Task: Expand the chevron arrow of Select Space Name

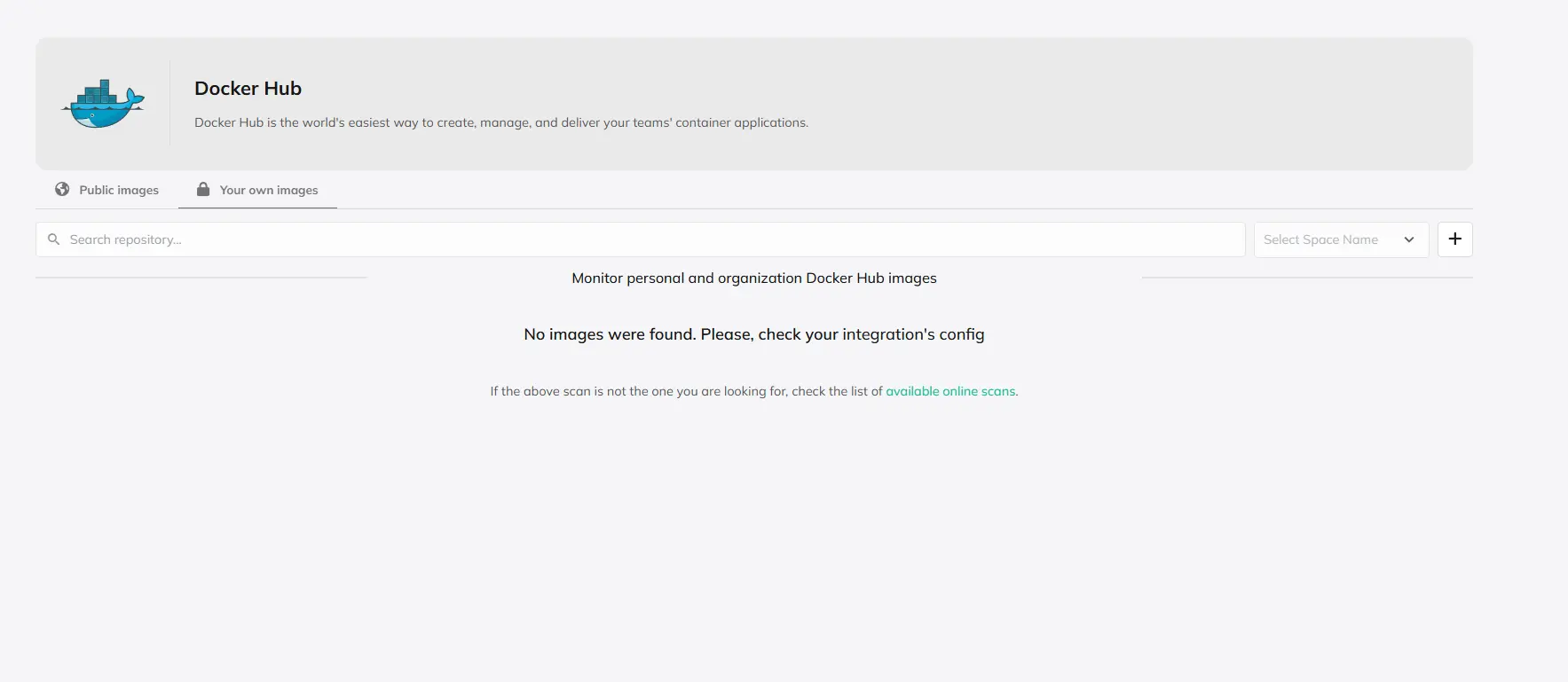Action: [1409, 239]
